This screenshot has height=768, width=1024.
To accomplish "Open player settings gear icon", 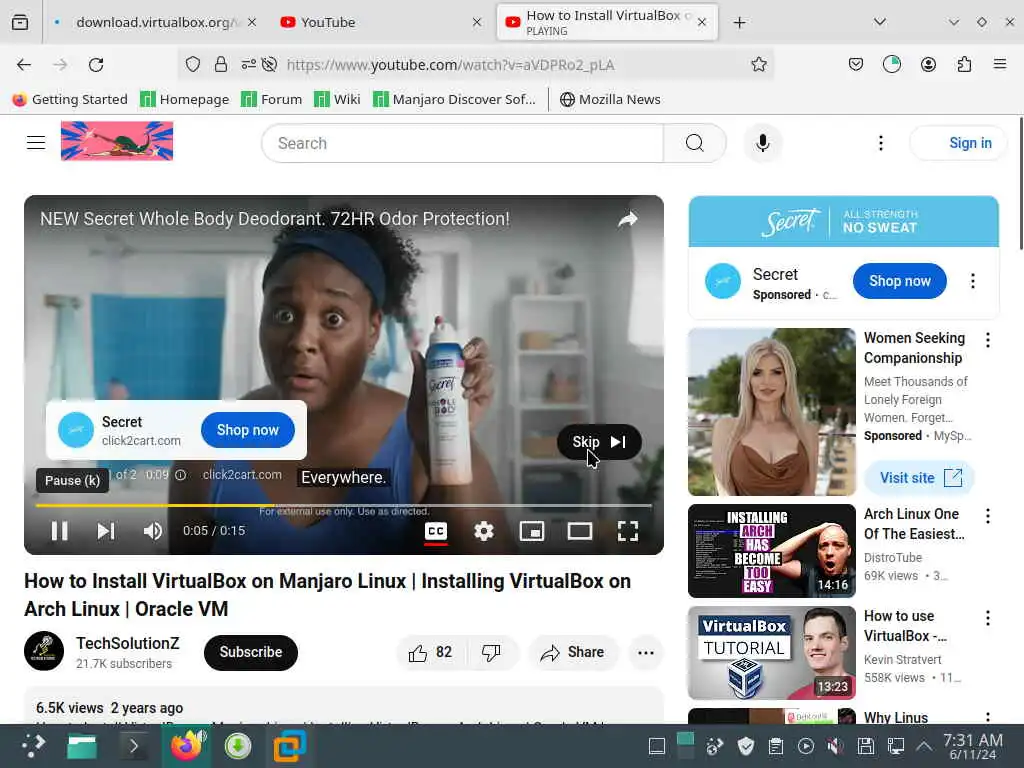I will [x=484, y=531].
